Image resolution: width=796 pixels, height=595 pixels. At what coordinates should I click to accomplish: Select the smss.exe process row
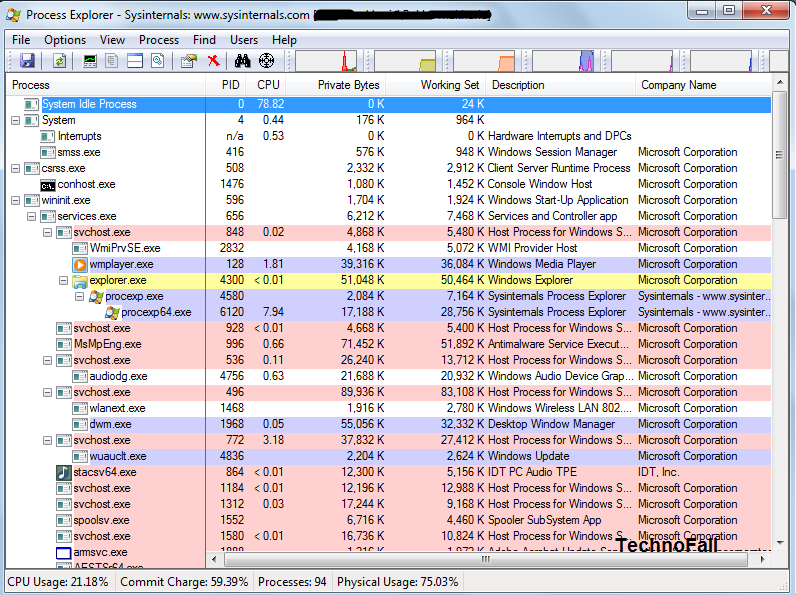388,152
